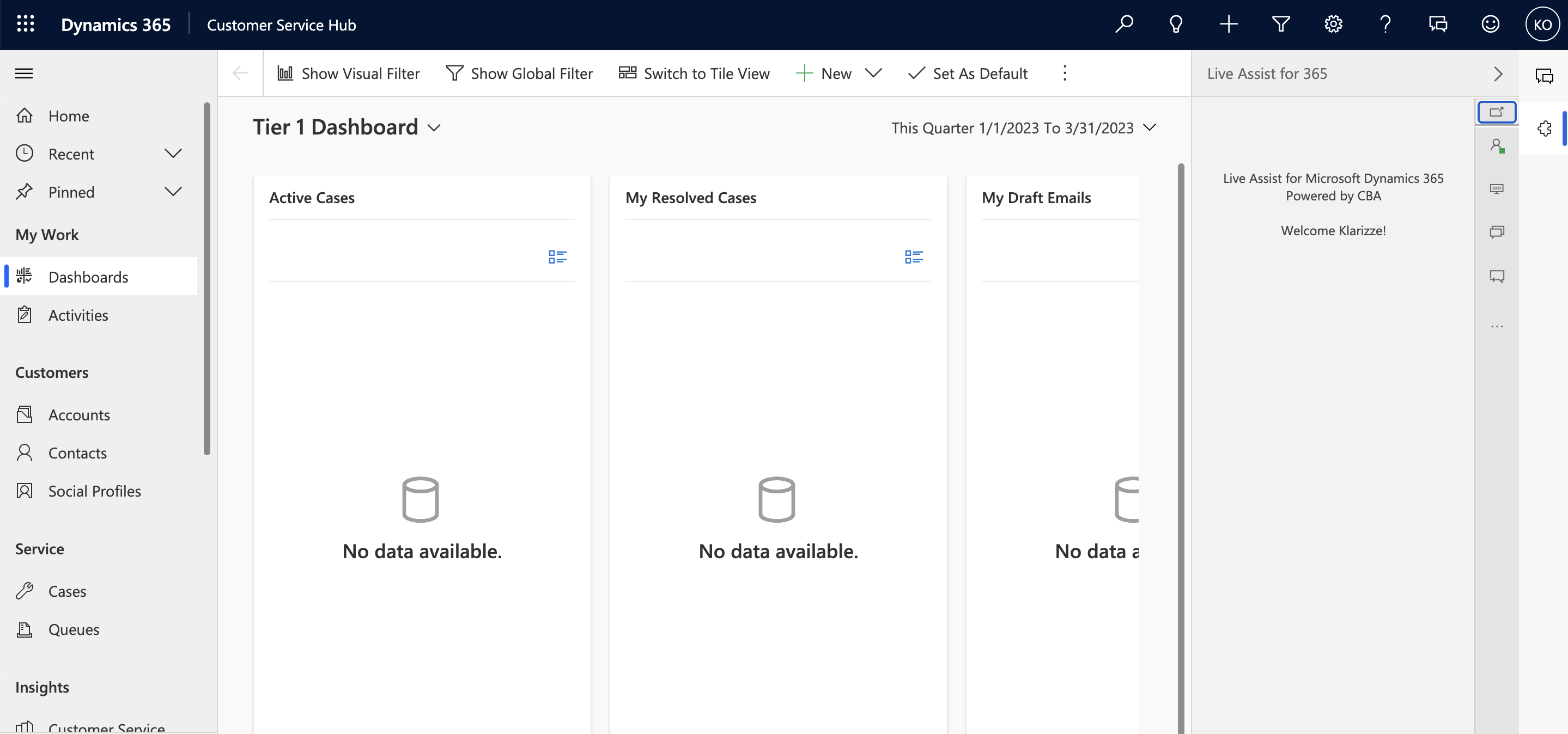Collapse the site map hamburger menu
The image size is (1568, 734).
click(x=24, y=74)
